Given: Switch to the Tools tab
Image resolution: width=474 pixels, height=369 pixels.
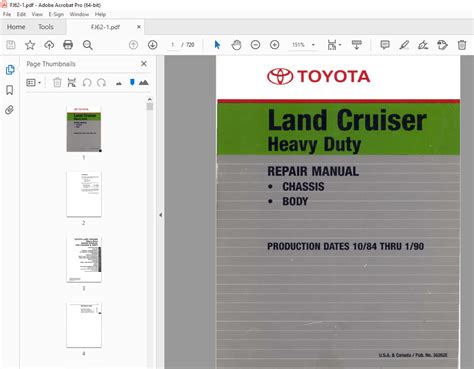Looking at the screenshot, I should click(46, 27).
